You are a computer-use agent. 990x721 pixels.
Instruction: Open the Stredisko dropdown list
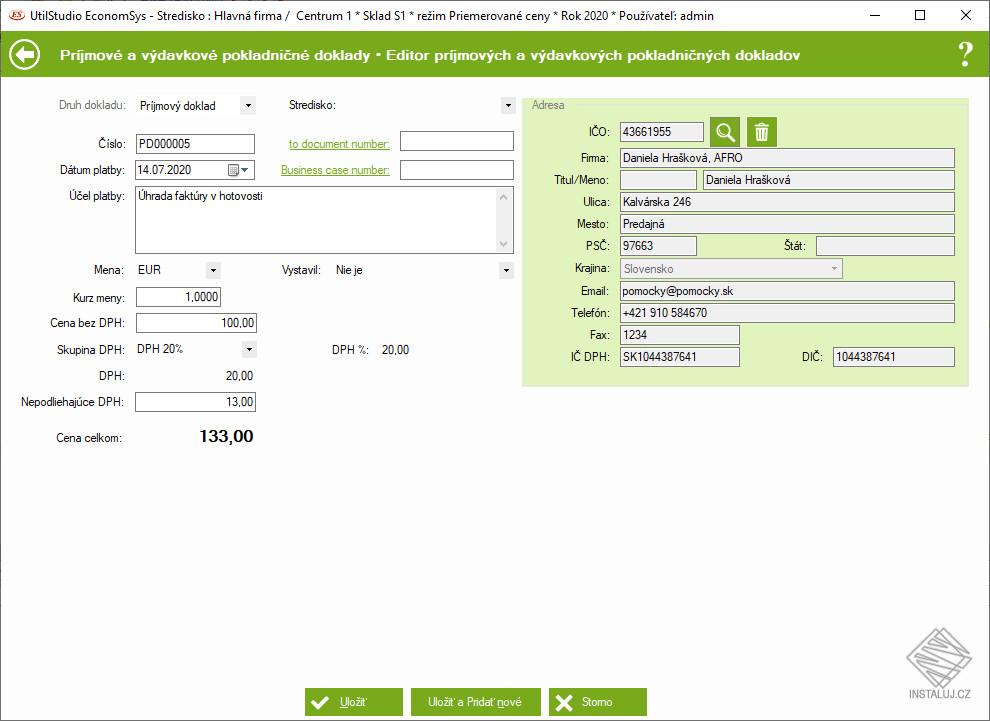tap(508, 105)
